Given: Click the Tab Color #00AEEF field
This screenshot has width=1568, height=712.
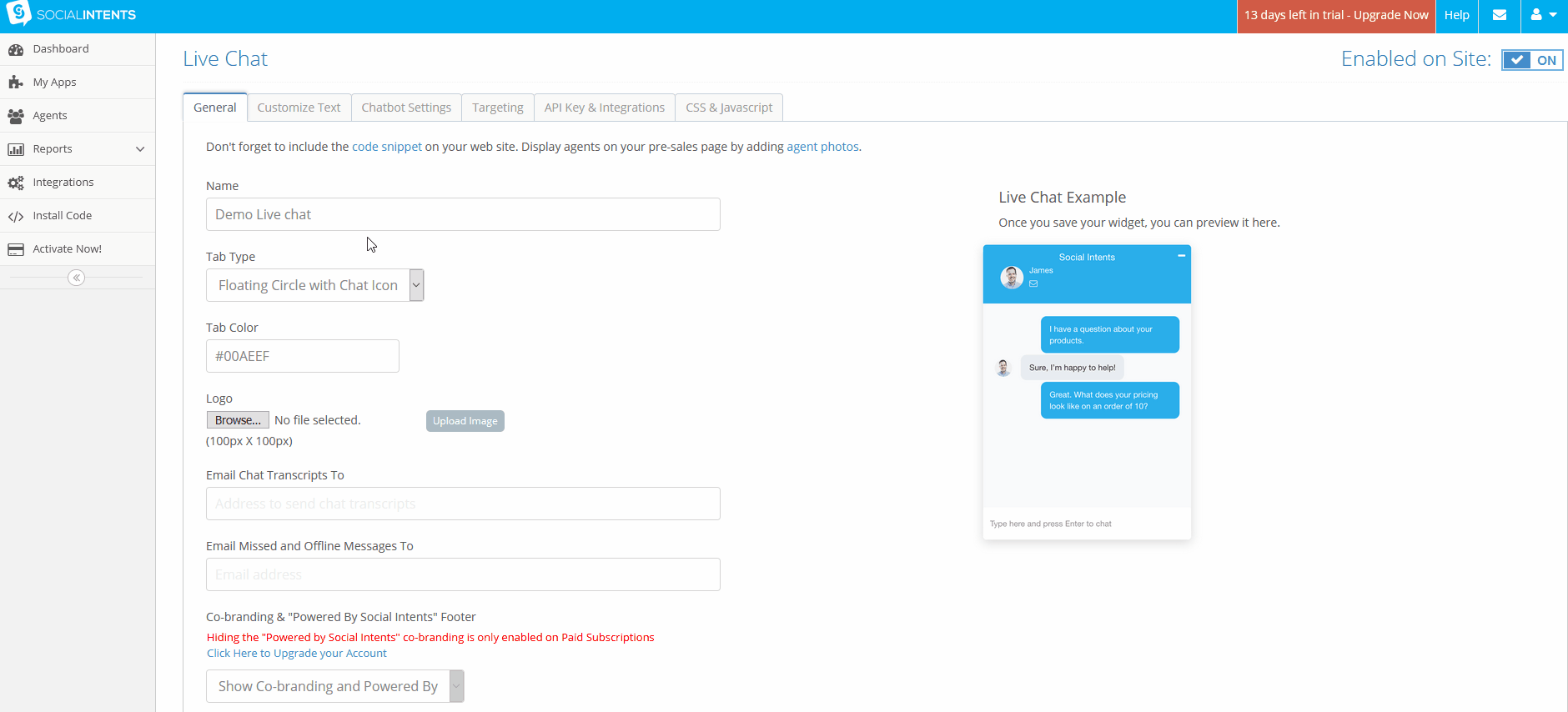Looking at the screenshot, I should (x=303, y=356).
